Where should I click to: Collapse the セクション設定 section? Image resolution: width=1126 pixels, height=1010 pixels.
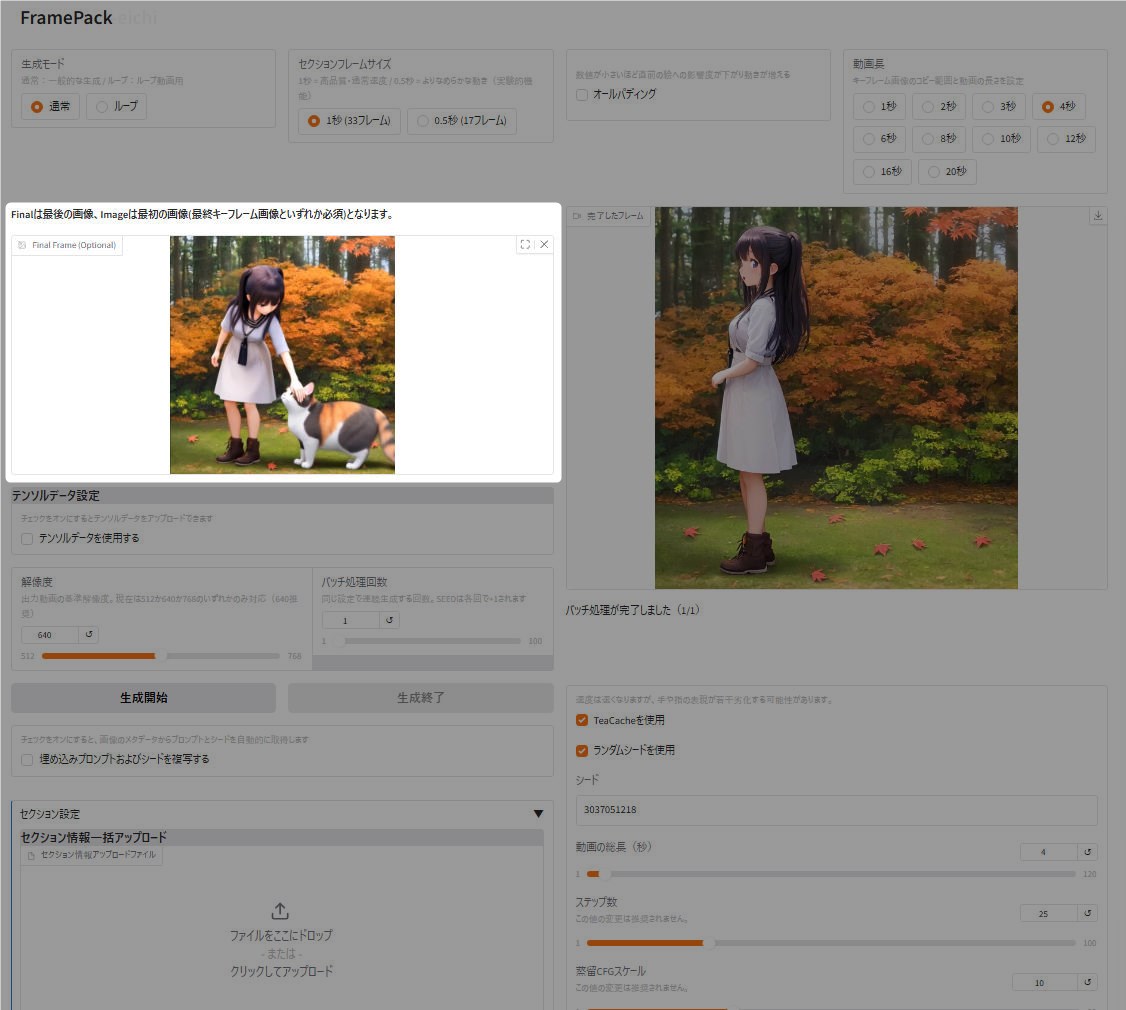click(x=538, y=814)
